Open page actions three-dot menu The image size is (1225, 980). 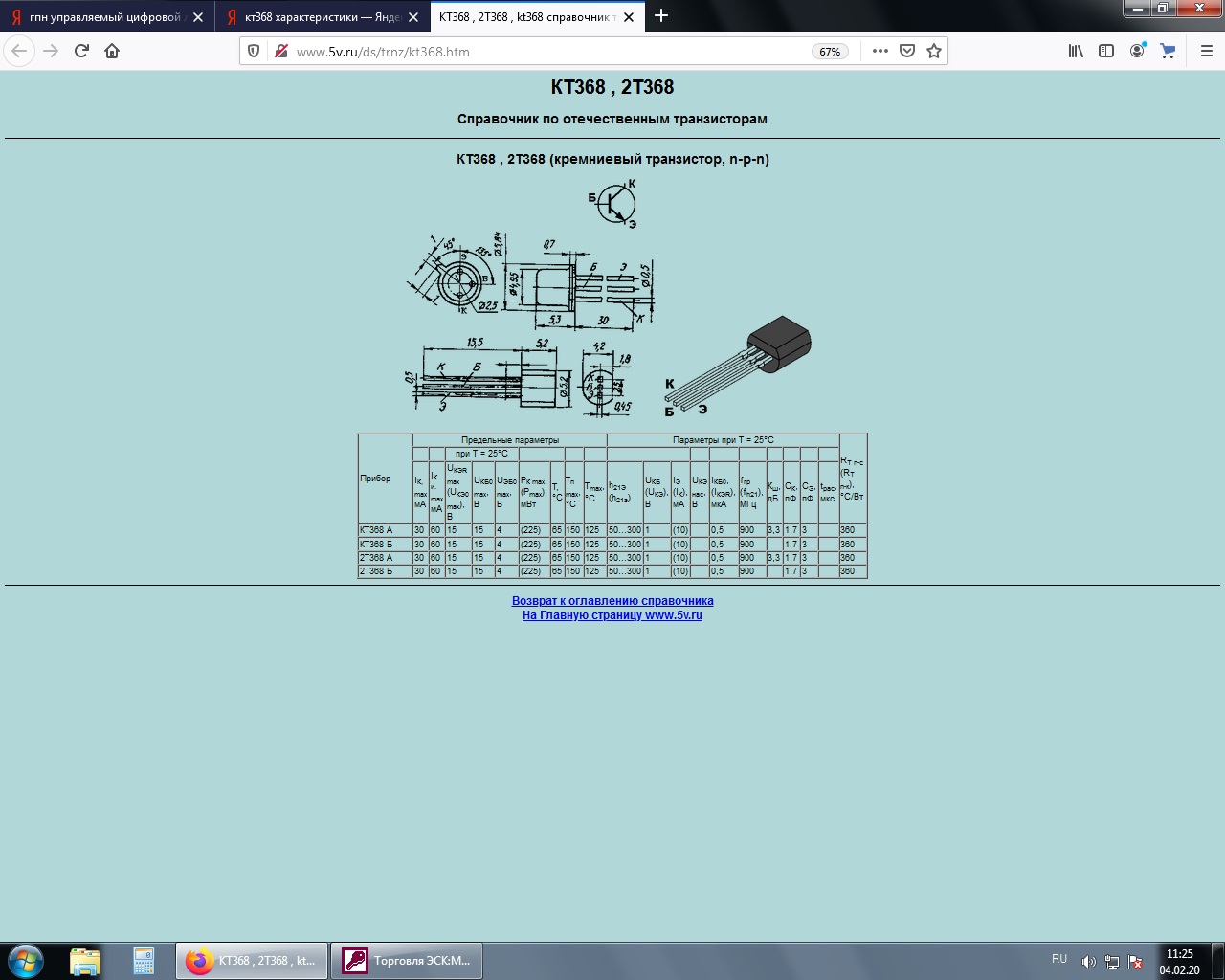click(880, 52)
